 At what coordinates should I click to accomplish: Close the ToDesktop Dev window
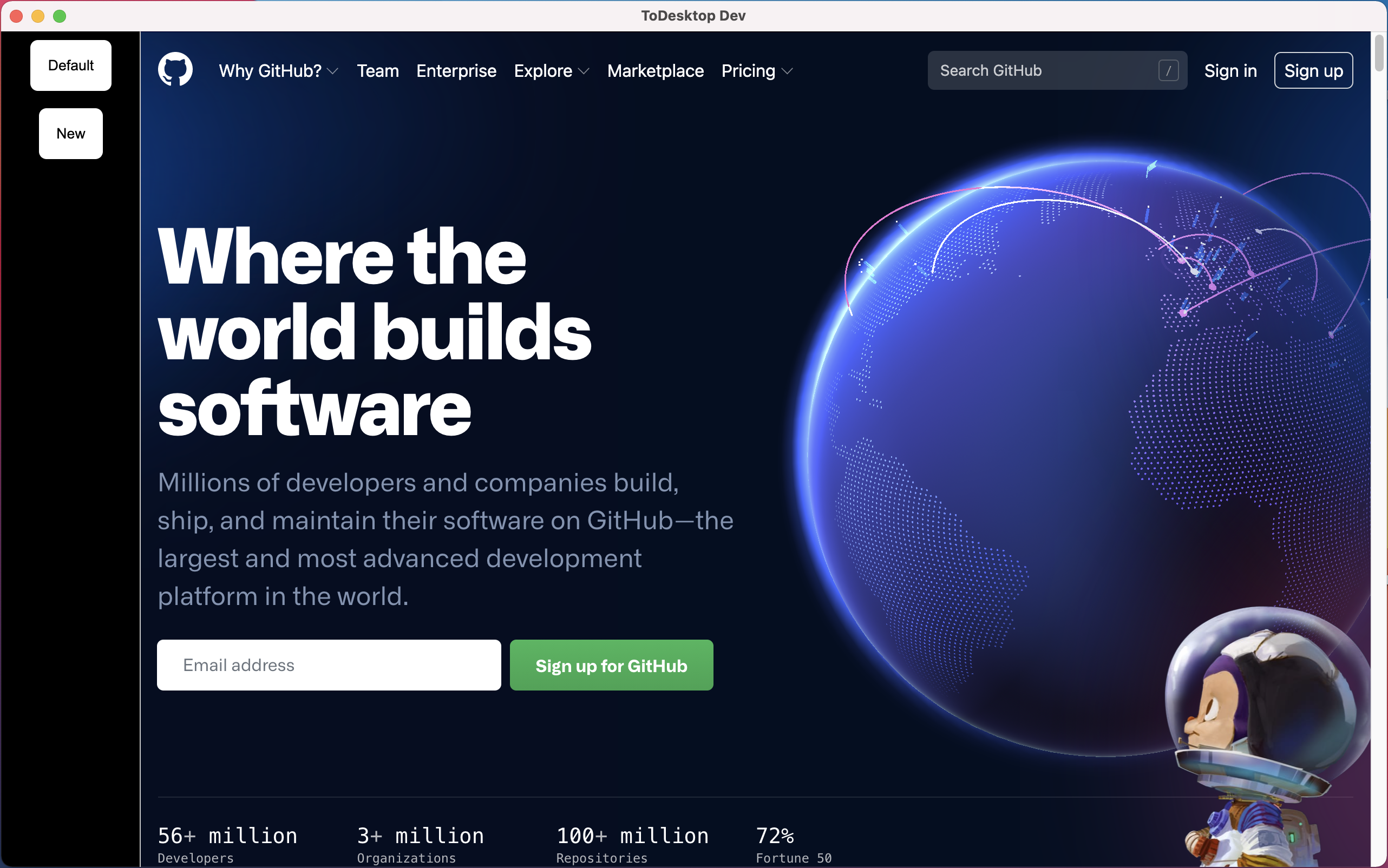[17, 16]
